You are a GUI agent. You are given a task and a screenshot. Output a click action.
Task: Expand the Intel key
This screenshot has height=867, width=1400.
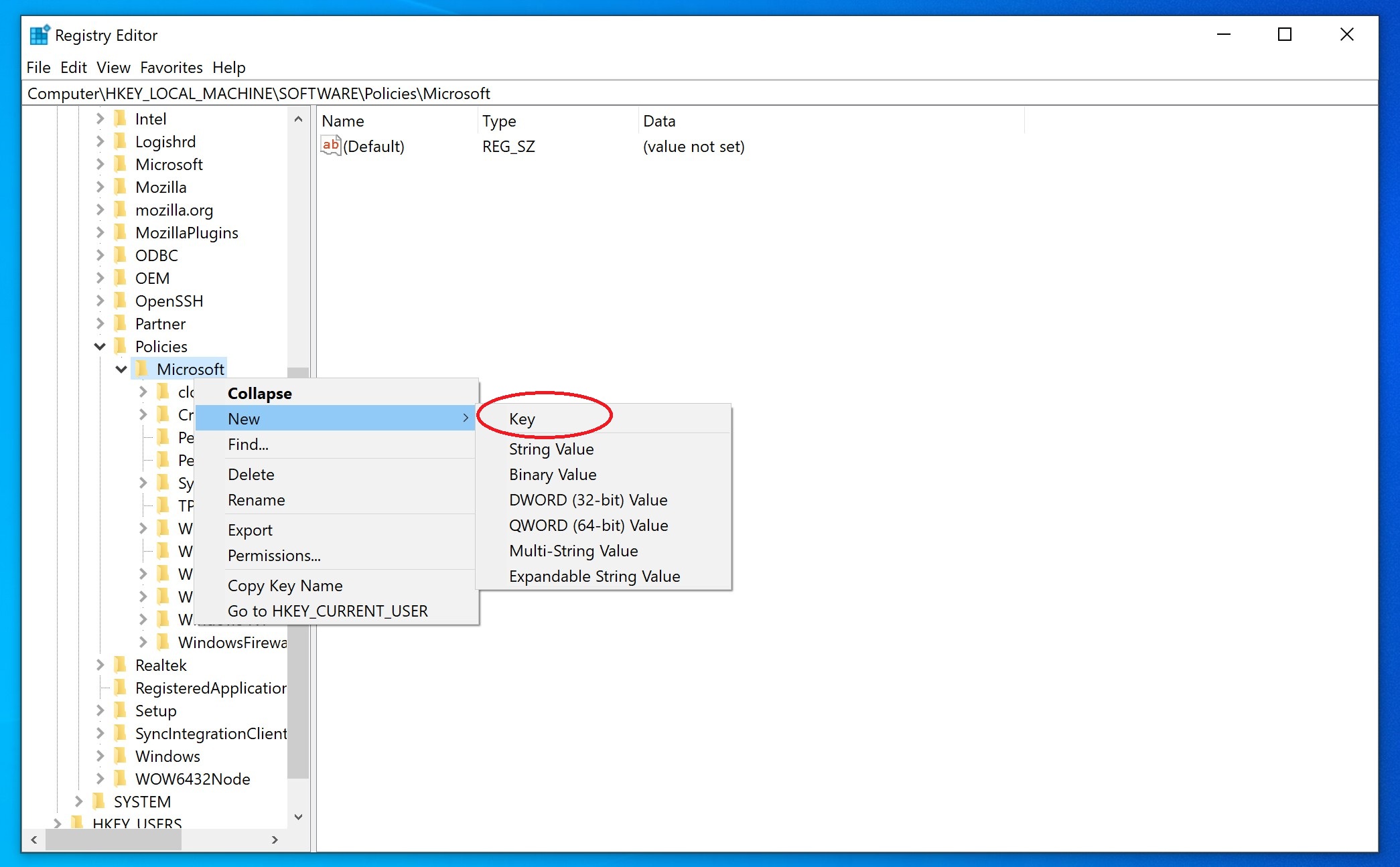pyautogui.click(x=100, y=119)
